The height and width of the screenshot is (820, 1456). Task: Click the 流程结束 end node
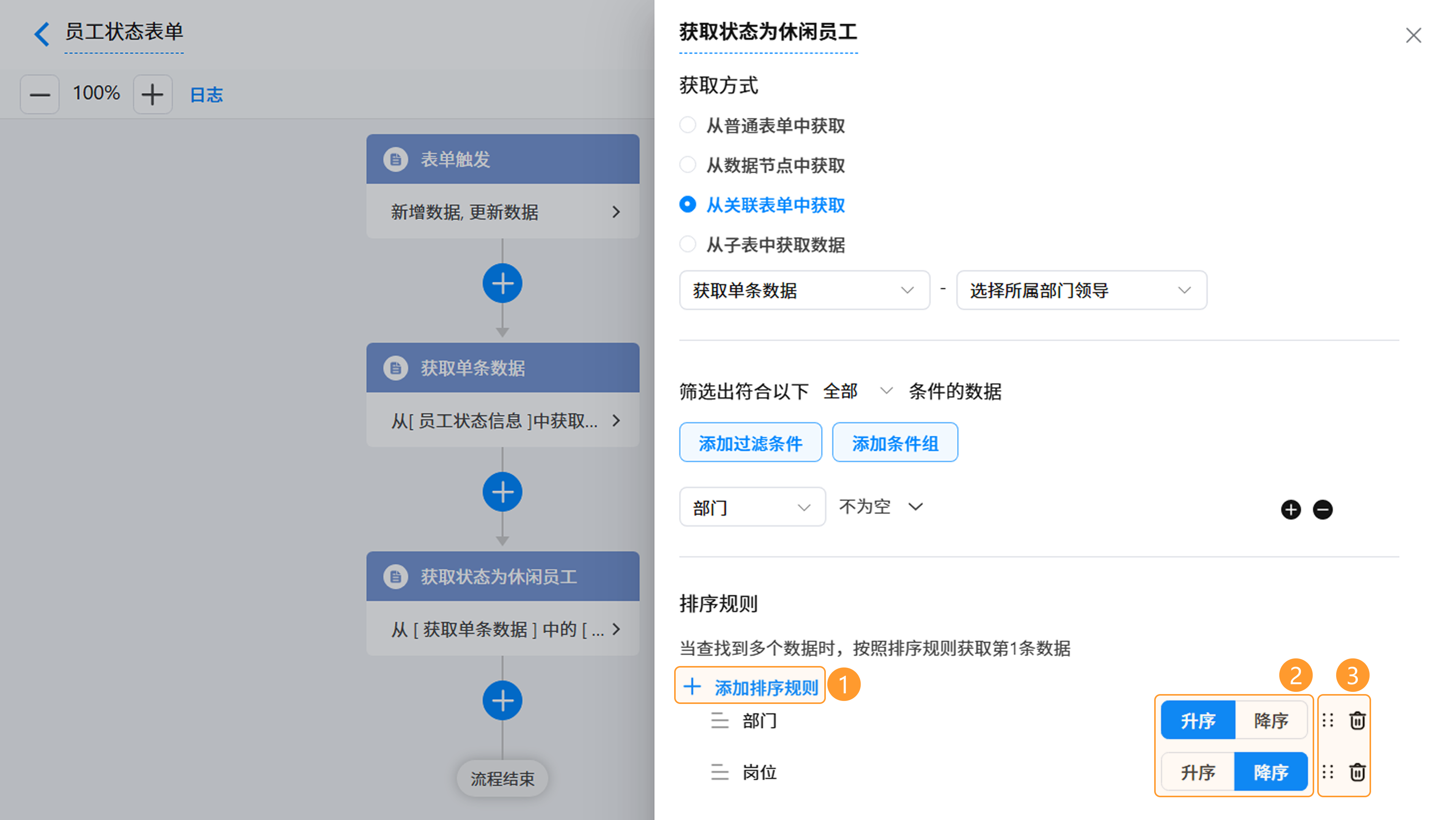pyautogui.click(x=502, y=779)
